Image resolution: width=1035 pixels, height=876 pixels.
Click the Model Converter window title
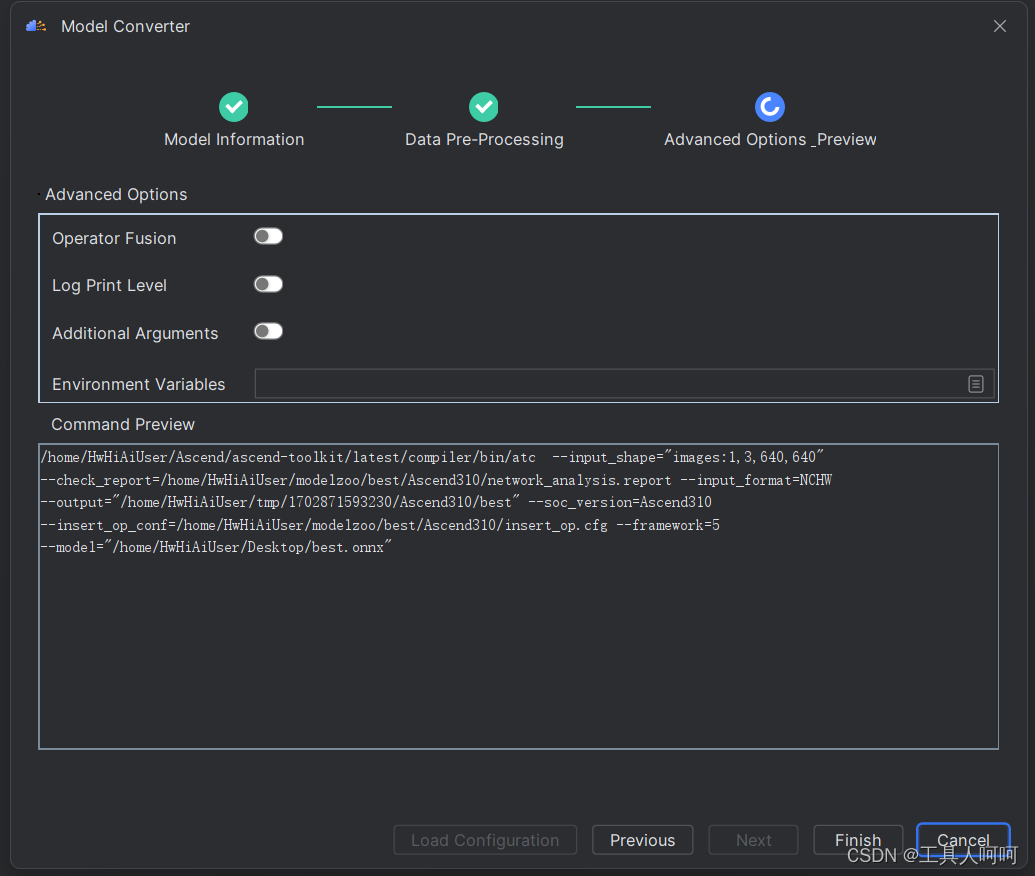(125, 26)
